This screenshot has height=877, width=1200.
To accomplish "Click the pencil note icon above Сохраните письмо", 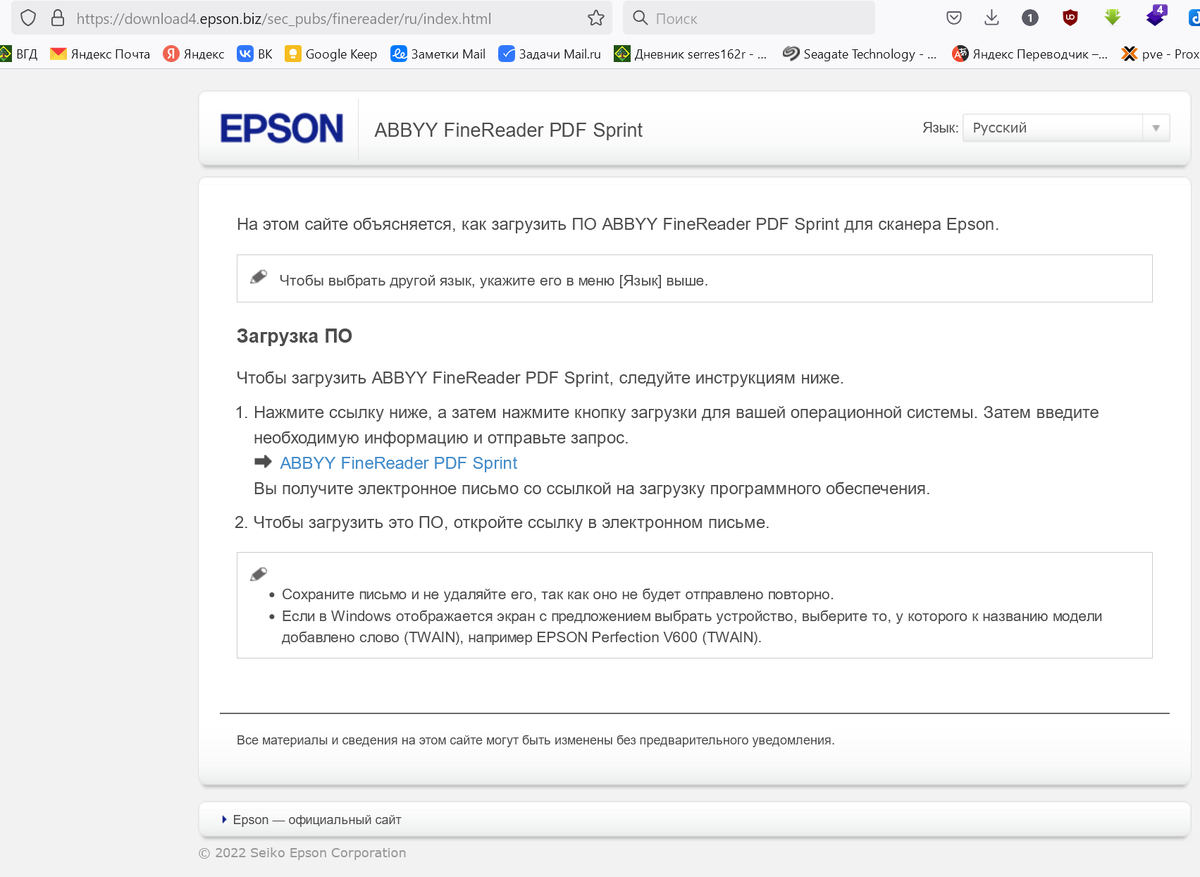I will [x=259, y=574].
